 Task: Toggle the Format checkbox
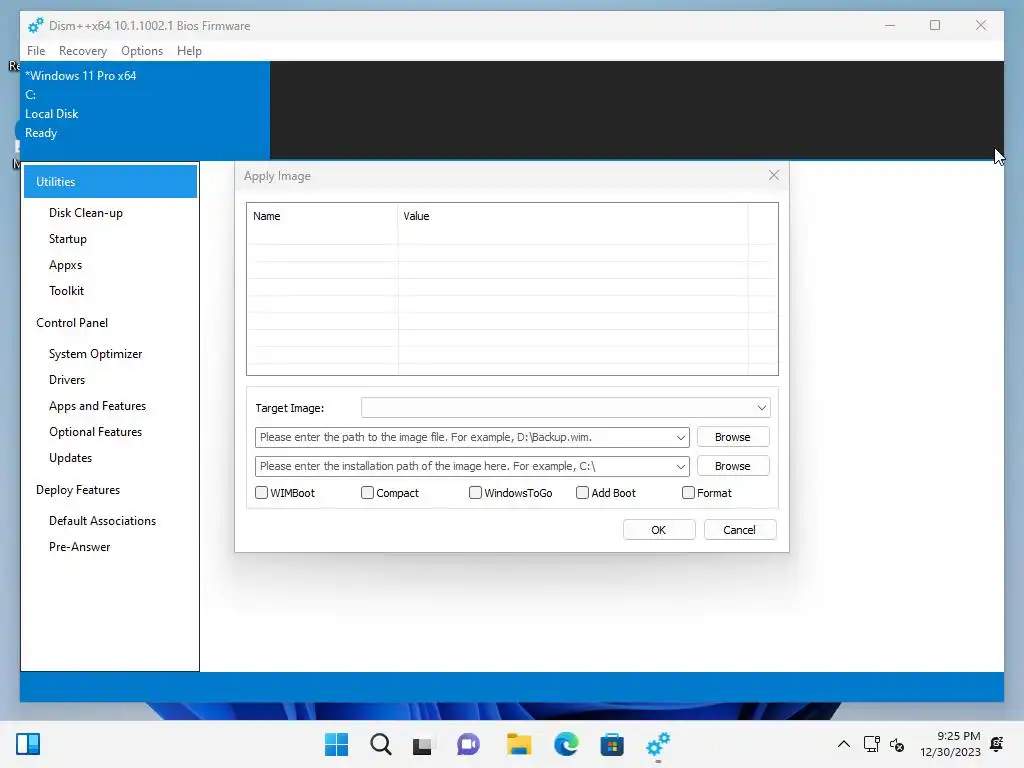[688, 492]
